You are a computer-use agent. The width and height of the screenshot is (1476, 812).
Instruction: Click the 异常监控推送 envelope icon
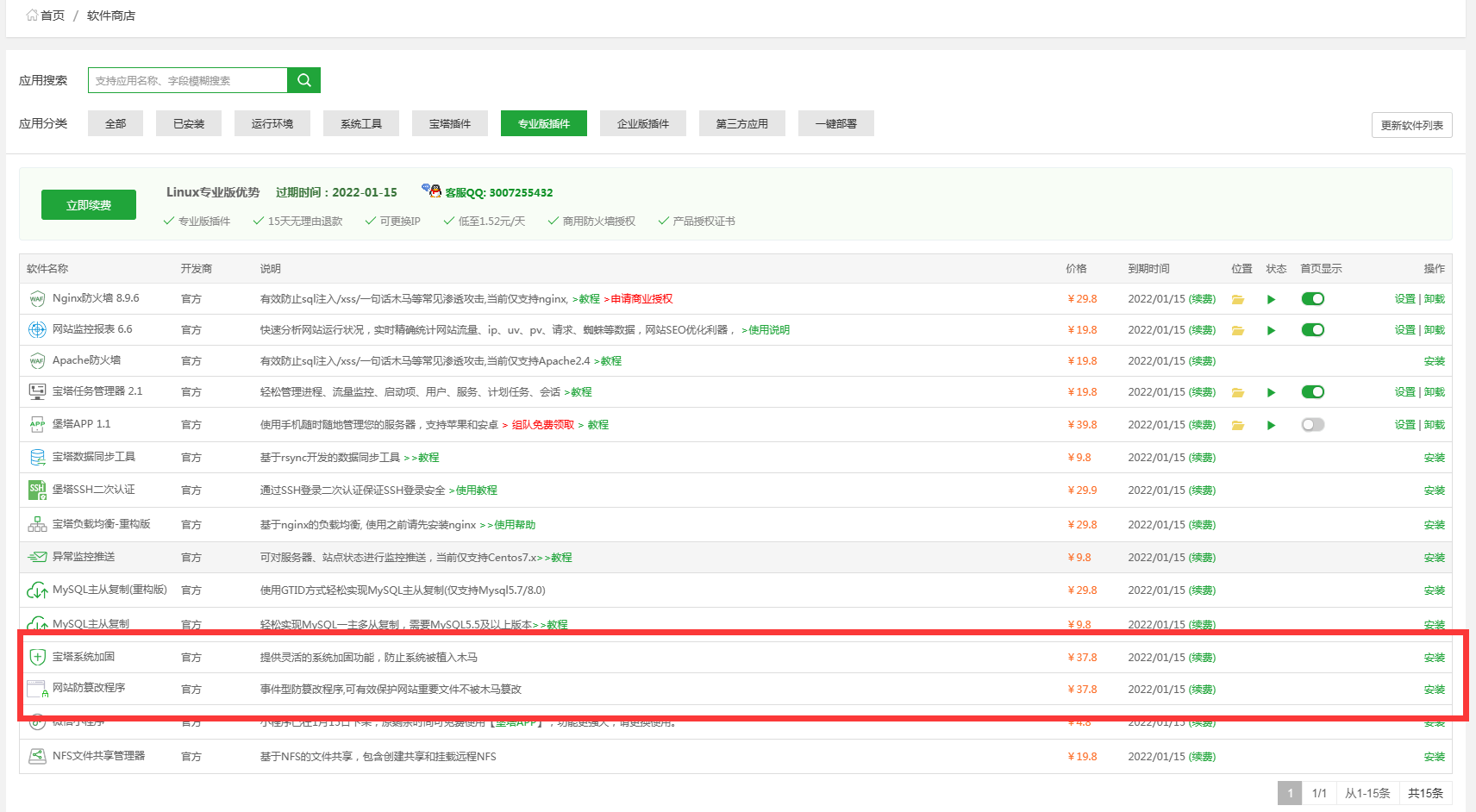tap(37, 557)
